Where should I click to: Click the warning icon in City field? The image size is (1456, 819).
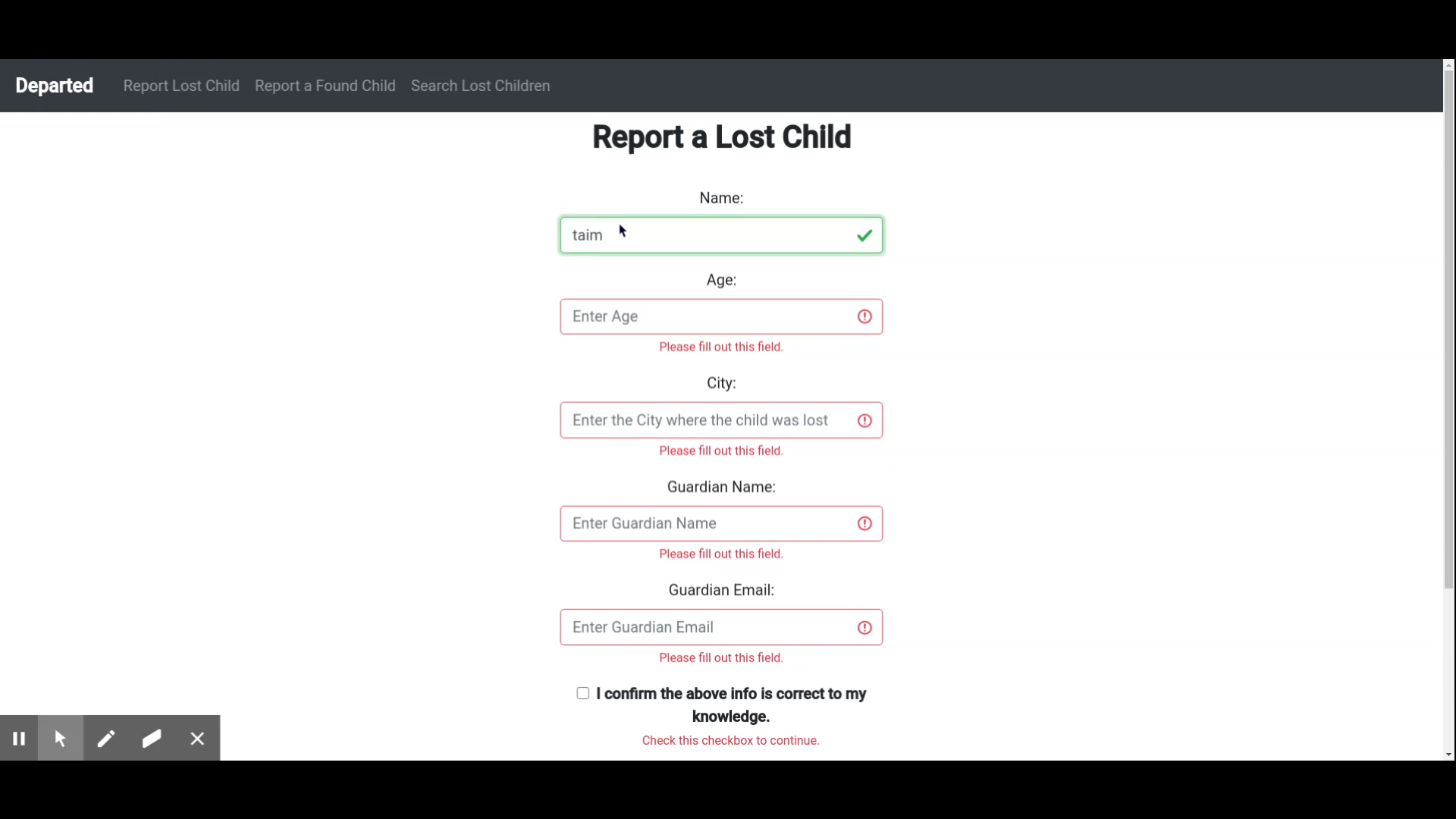click(x=864, y=421)
